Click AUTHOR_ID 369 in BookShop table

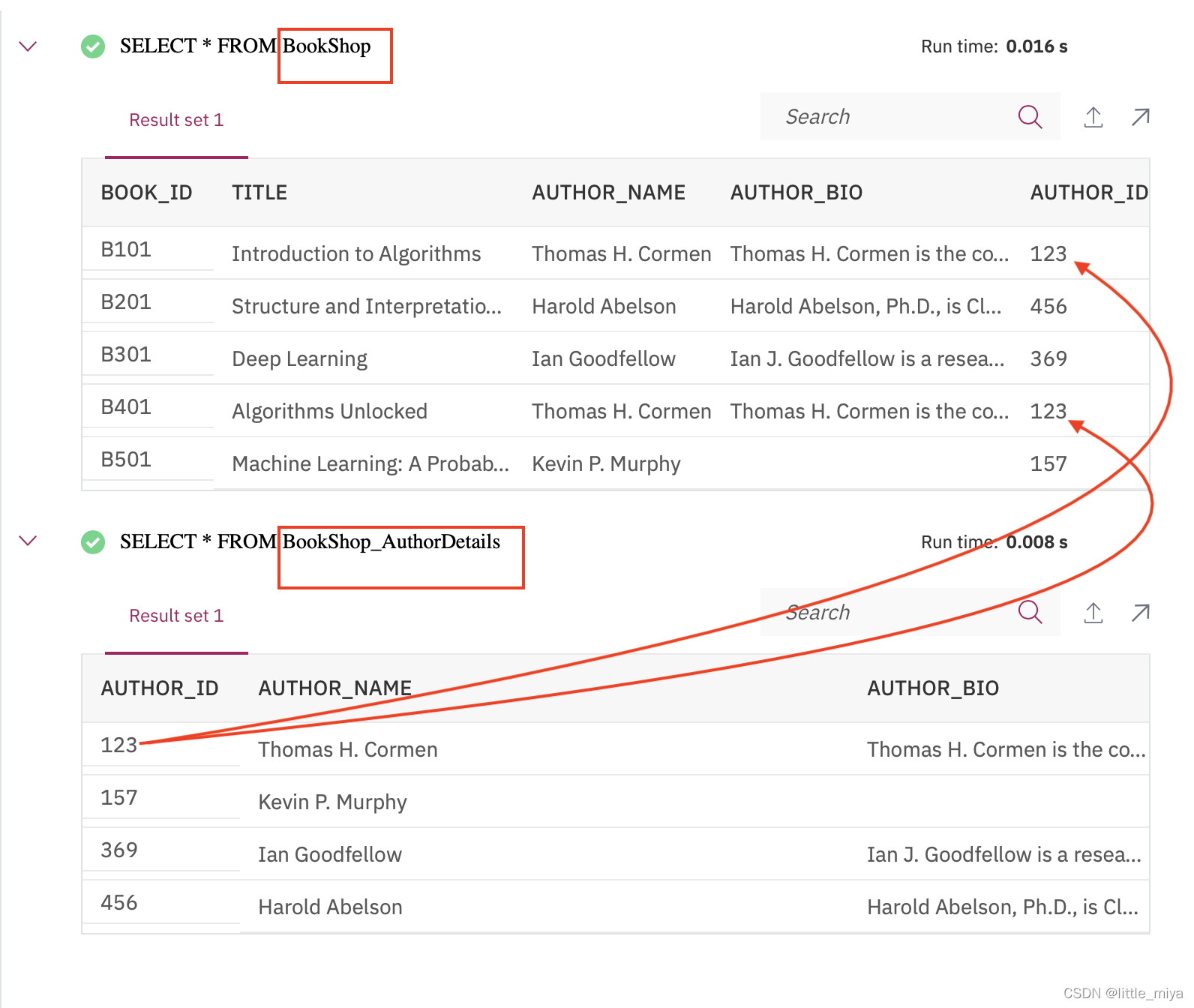pyautogui.click(x=1048, y=359)
